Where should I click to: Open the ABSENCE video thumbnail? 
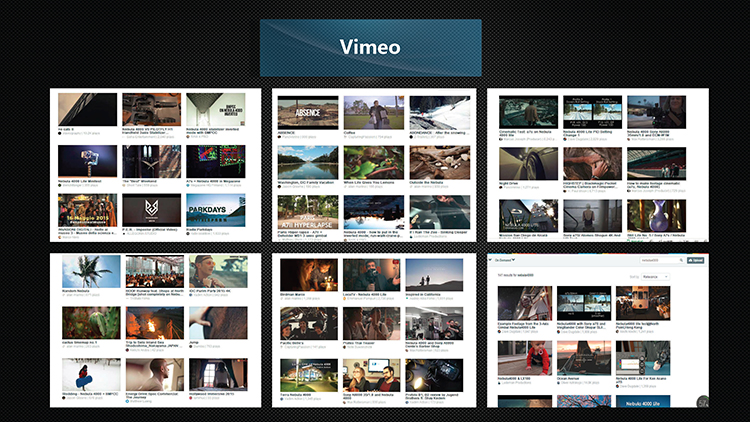[x=308, y=112]
